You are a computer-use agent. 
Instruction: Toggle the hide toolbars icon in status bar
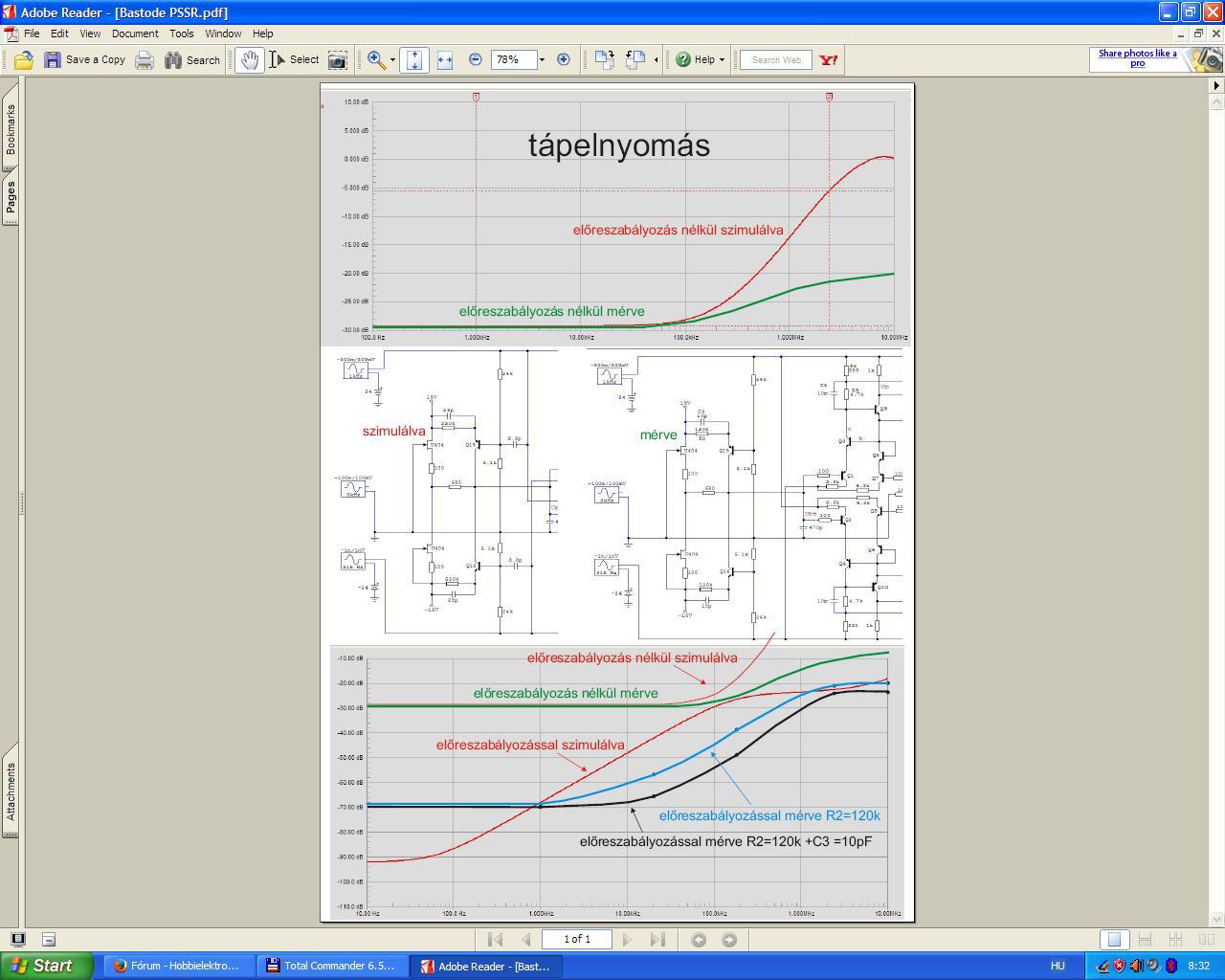[x=49, y=939]
